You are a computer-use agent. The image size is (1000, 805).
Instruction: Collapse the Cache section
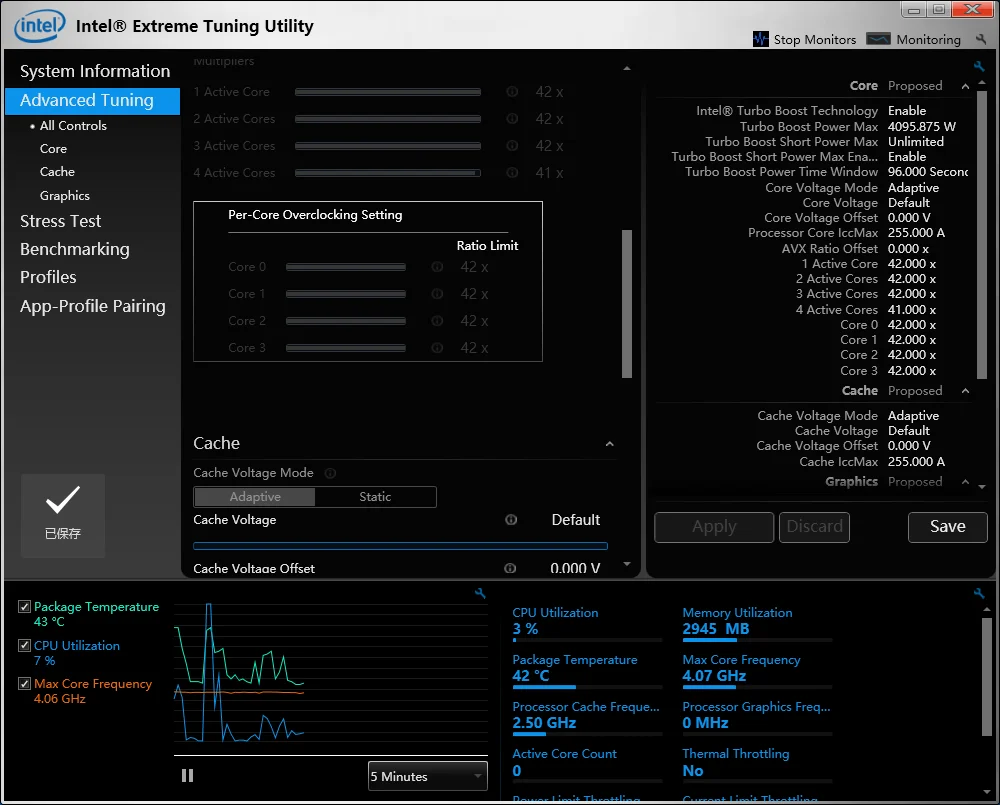[x=610, y=444]
